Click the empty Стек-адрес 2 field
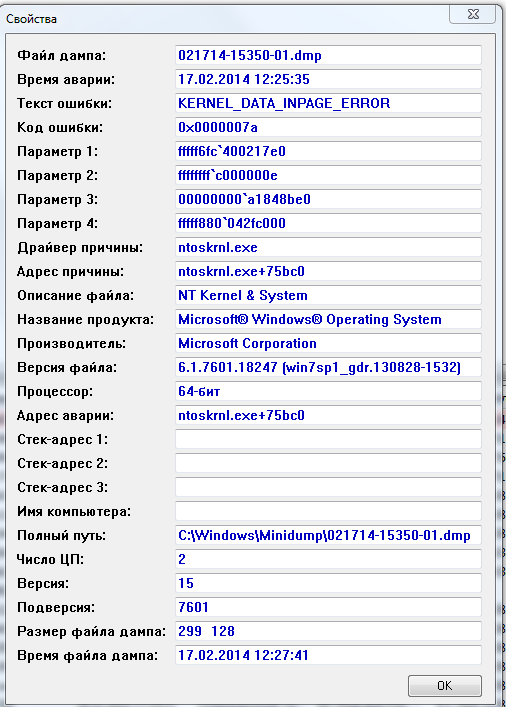Screen dimensions: 506x707 coord(328,463)
